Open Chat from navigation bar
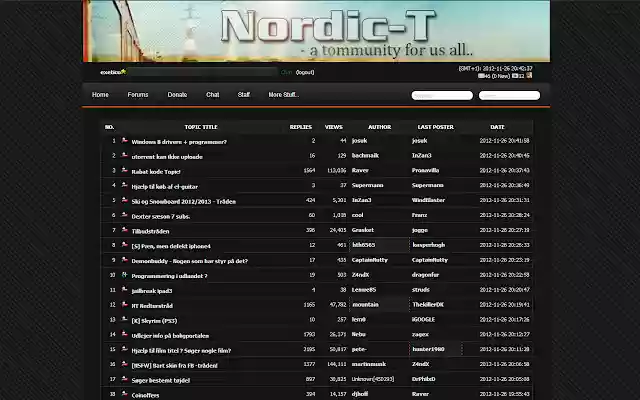The image size is (640, 400). [x=213, y=95]
